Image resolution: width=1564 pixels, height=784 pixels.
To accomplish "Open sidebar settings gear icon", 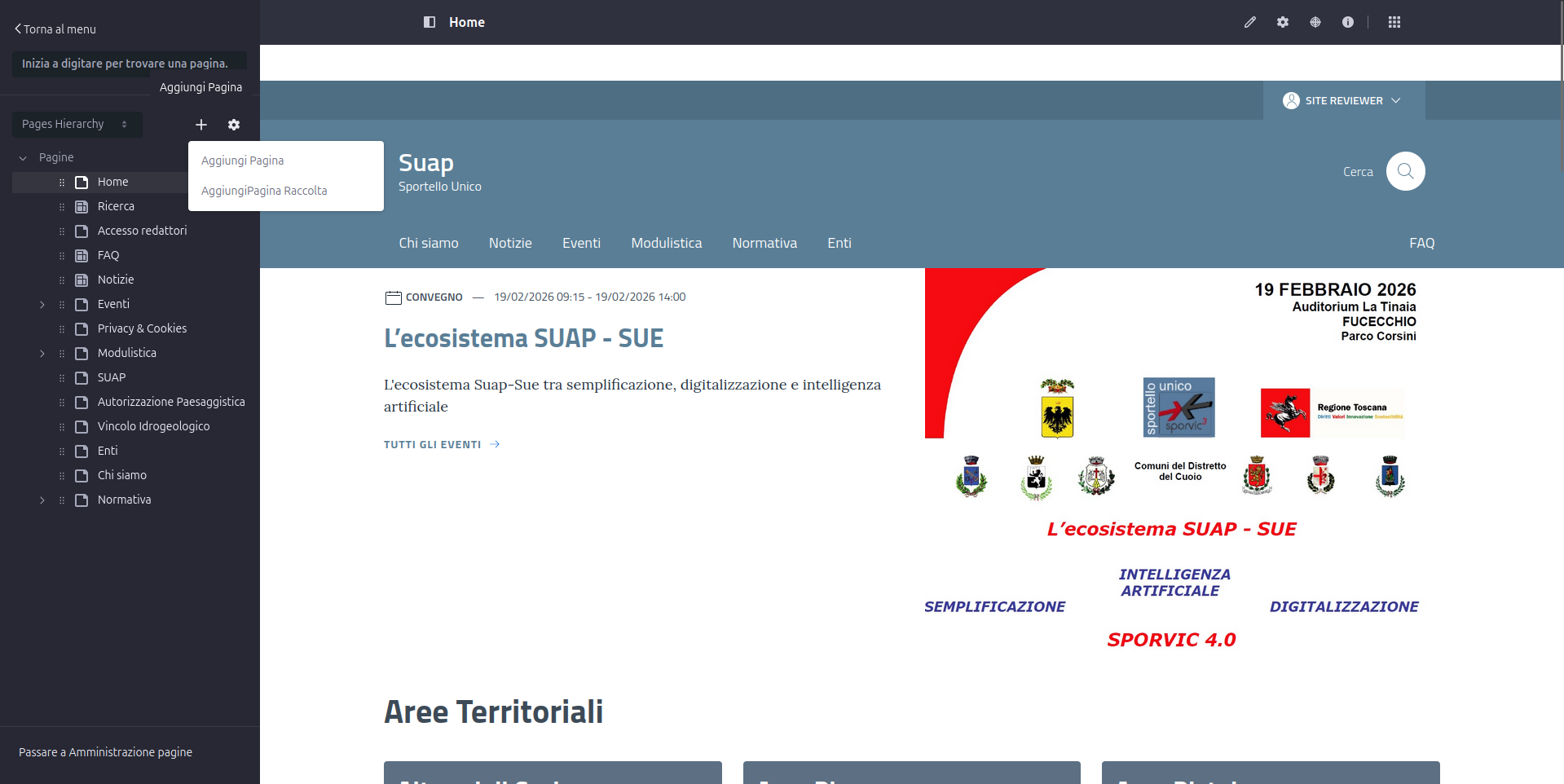I will pyautogui.click(x=234, y=125).
